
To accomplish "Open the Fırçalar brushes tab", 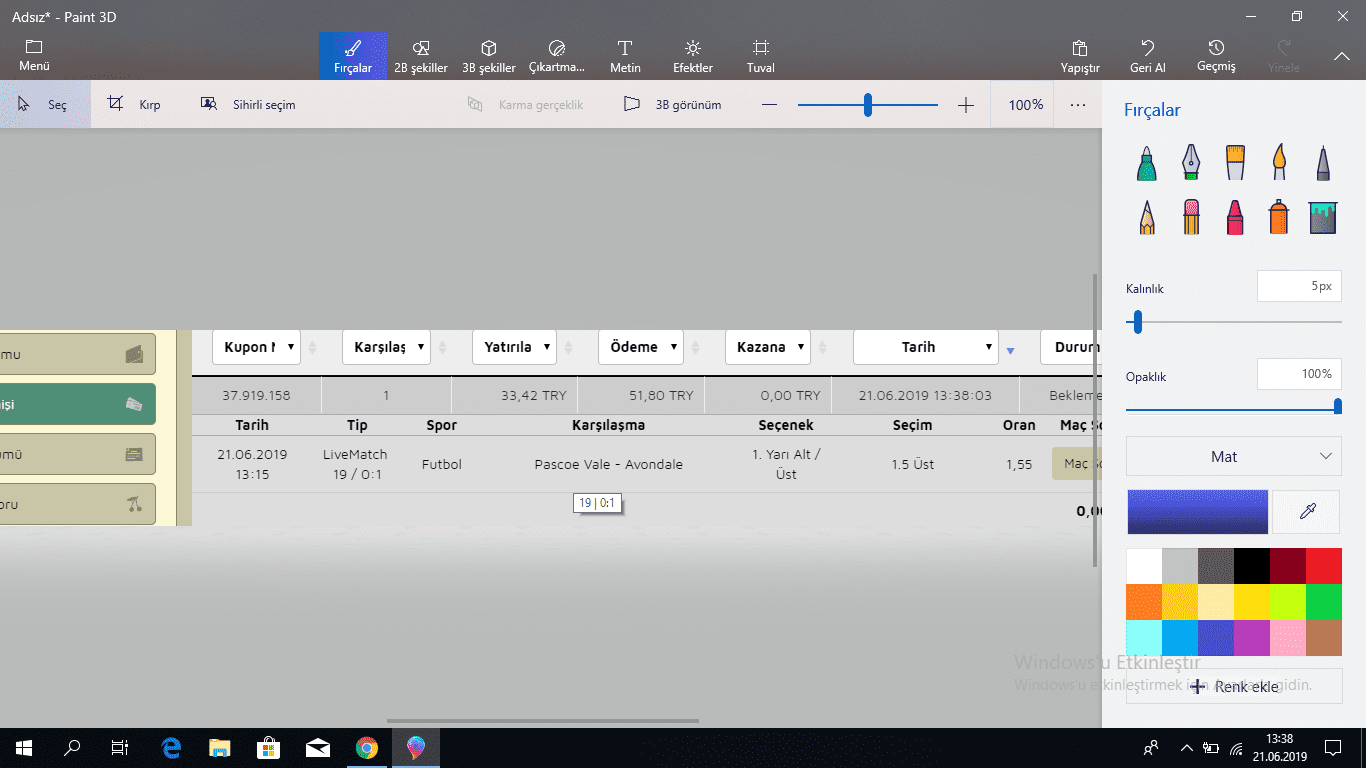I will pyautogui.click(x=353, y=56).
